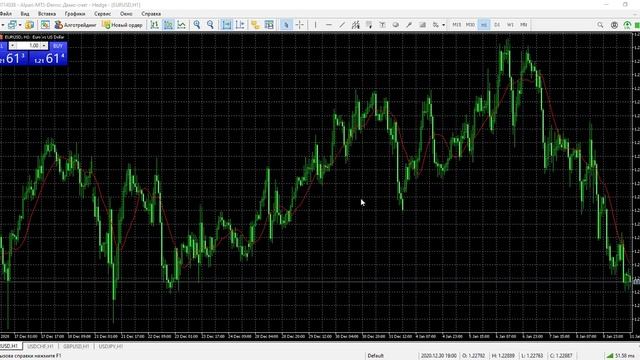The height and width of the screenshot is (360, 640).
Task: Click the sell price quote tile
Action: (14, 58)
